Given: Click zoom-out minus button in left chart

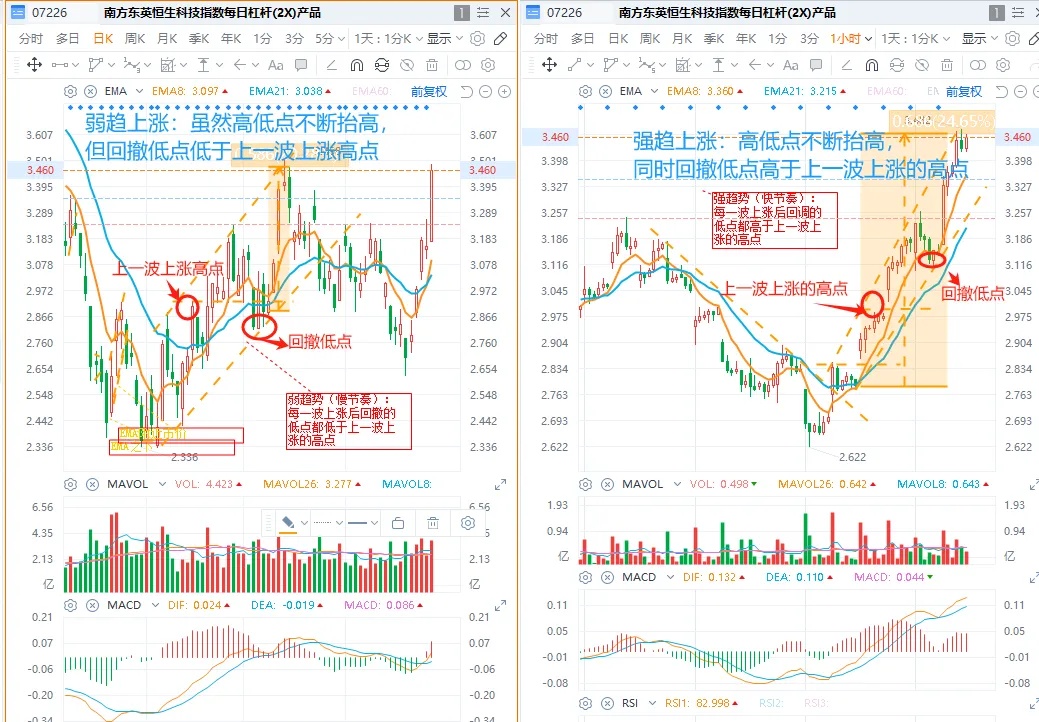Looking at the screenshot, I should (x=486, y=91).
